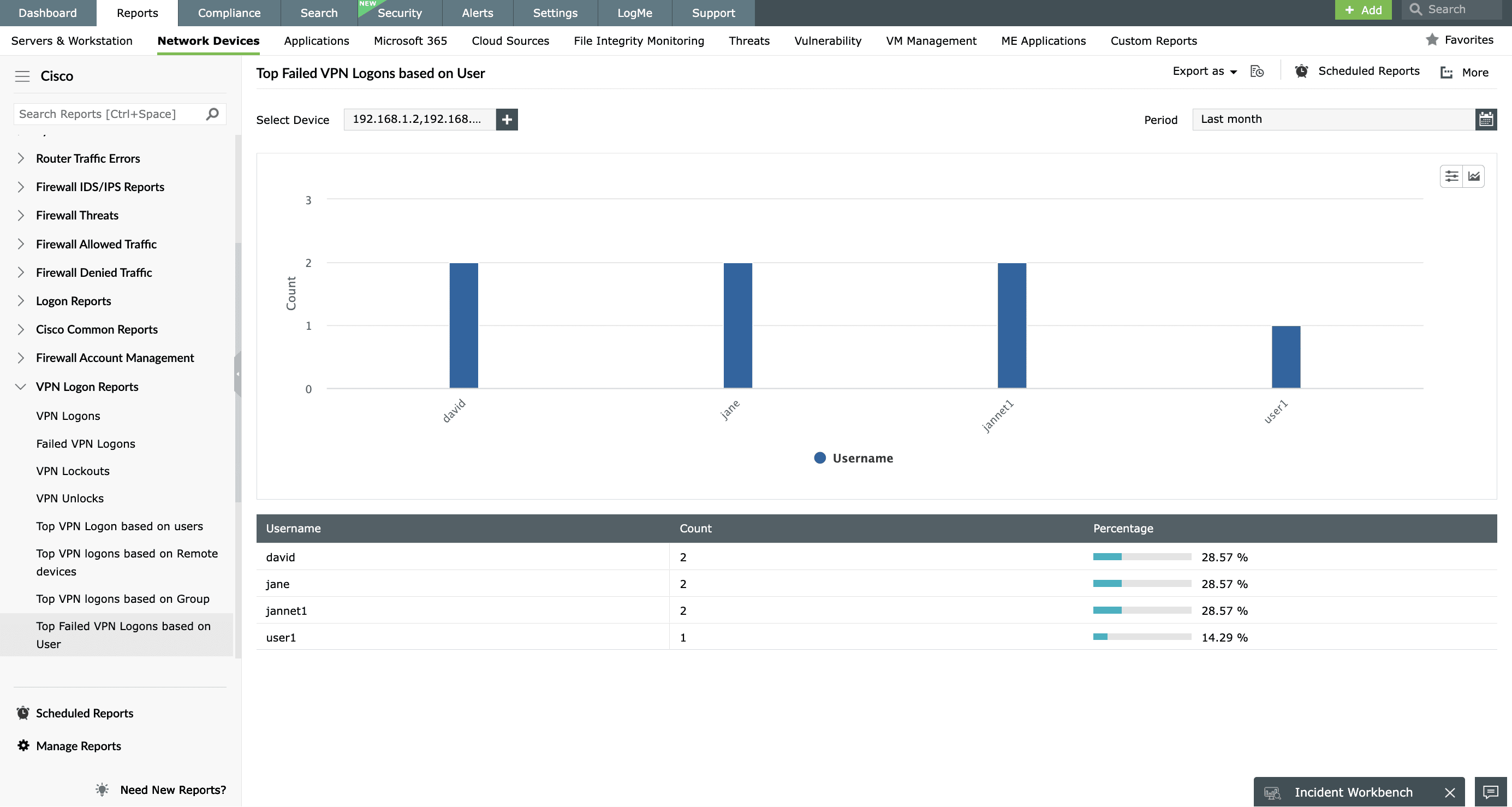Collapse the VPN Logon Reports group
This screenshot has height=807, width=1512.
point(21,387)
